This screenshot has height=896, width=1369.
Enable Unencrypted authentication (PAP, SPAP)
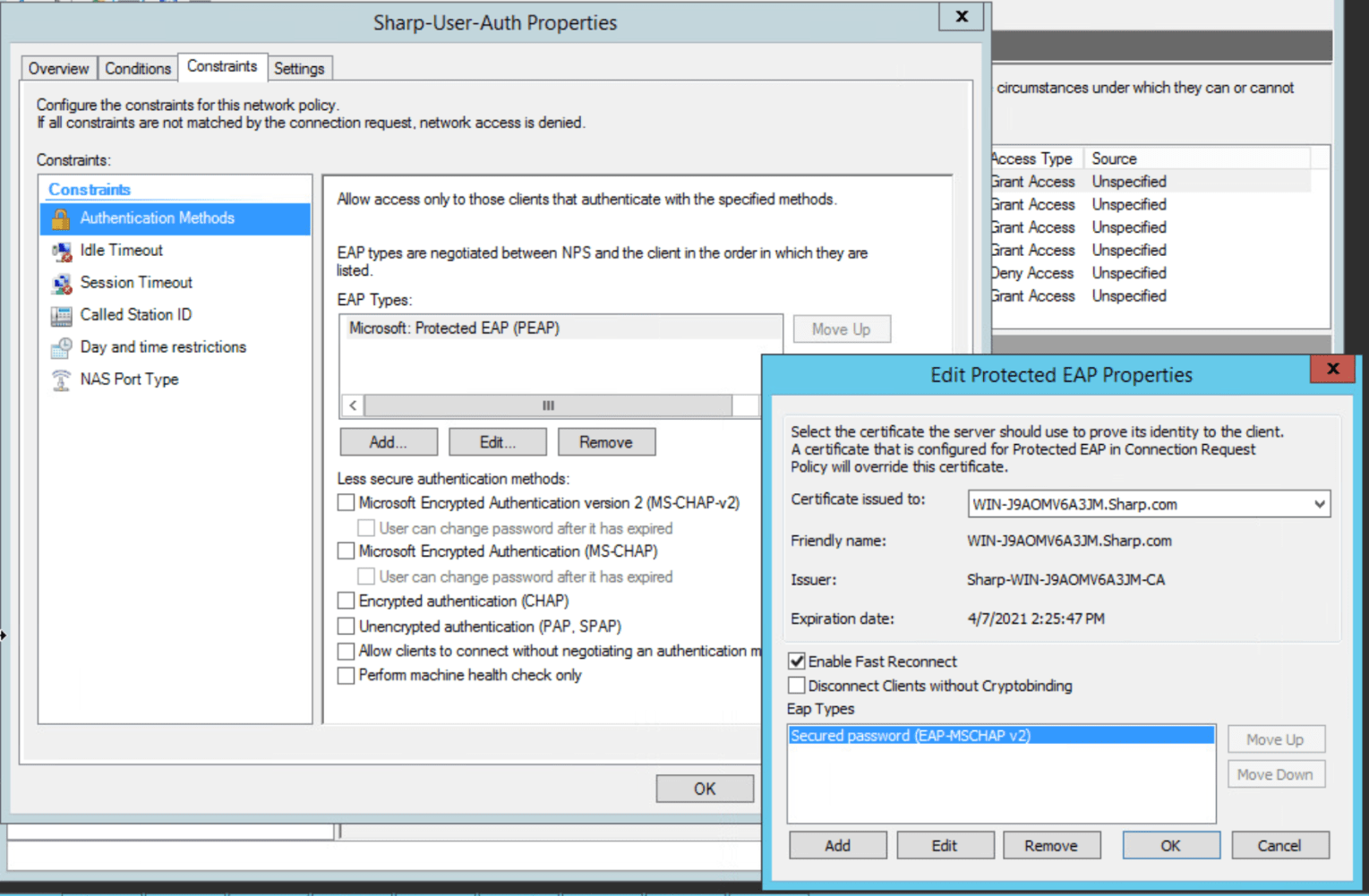347,625
